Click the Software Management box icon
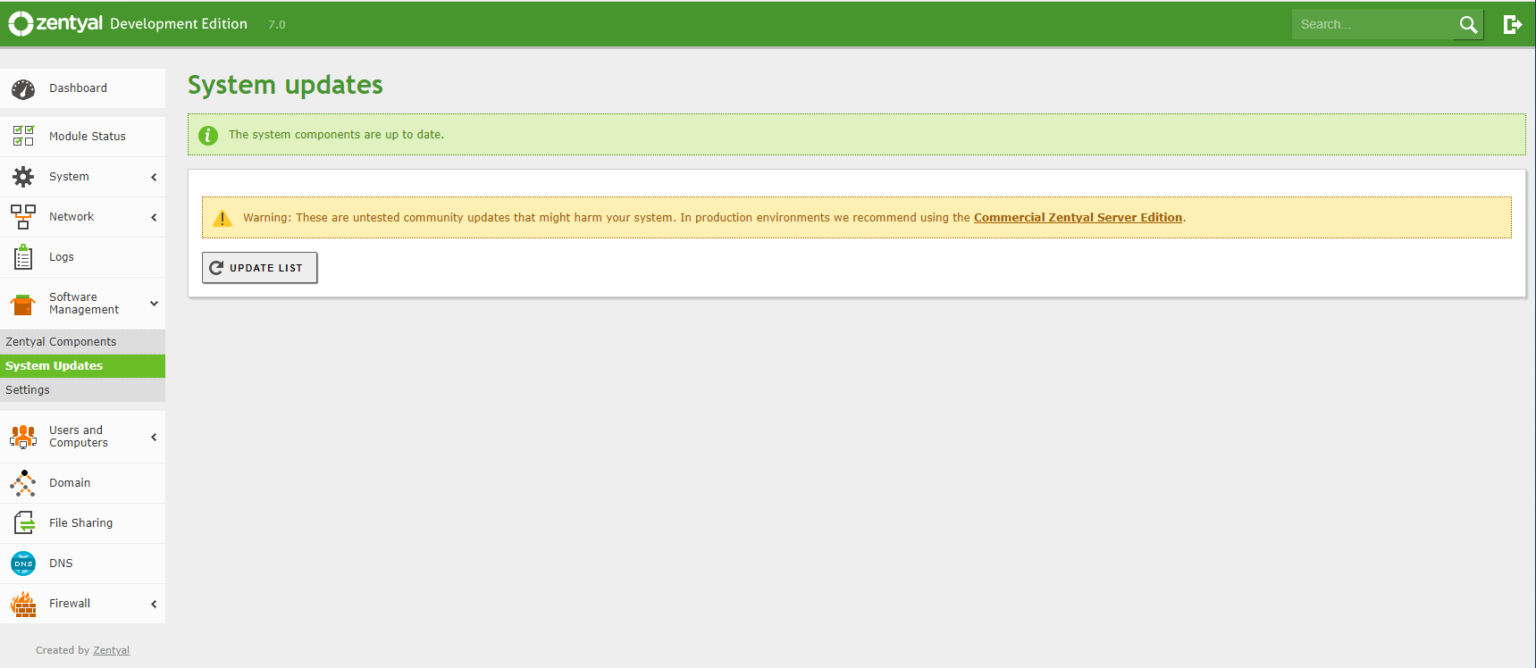Image resolution: width=1536 pixels, height=668 pixels. pos(22,302)
